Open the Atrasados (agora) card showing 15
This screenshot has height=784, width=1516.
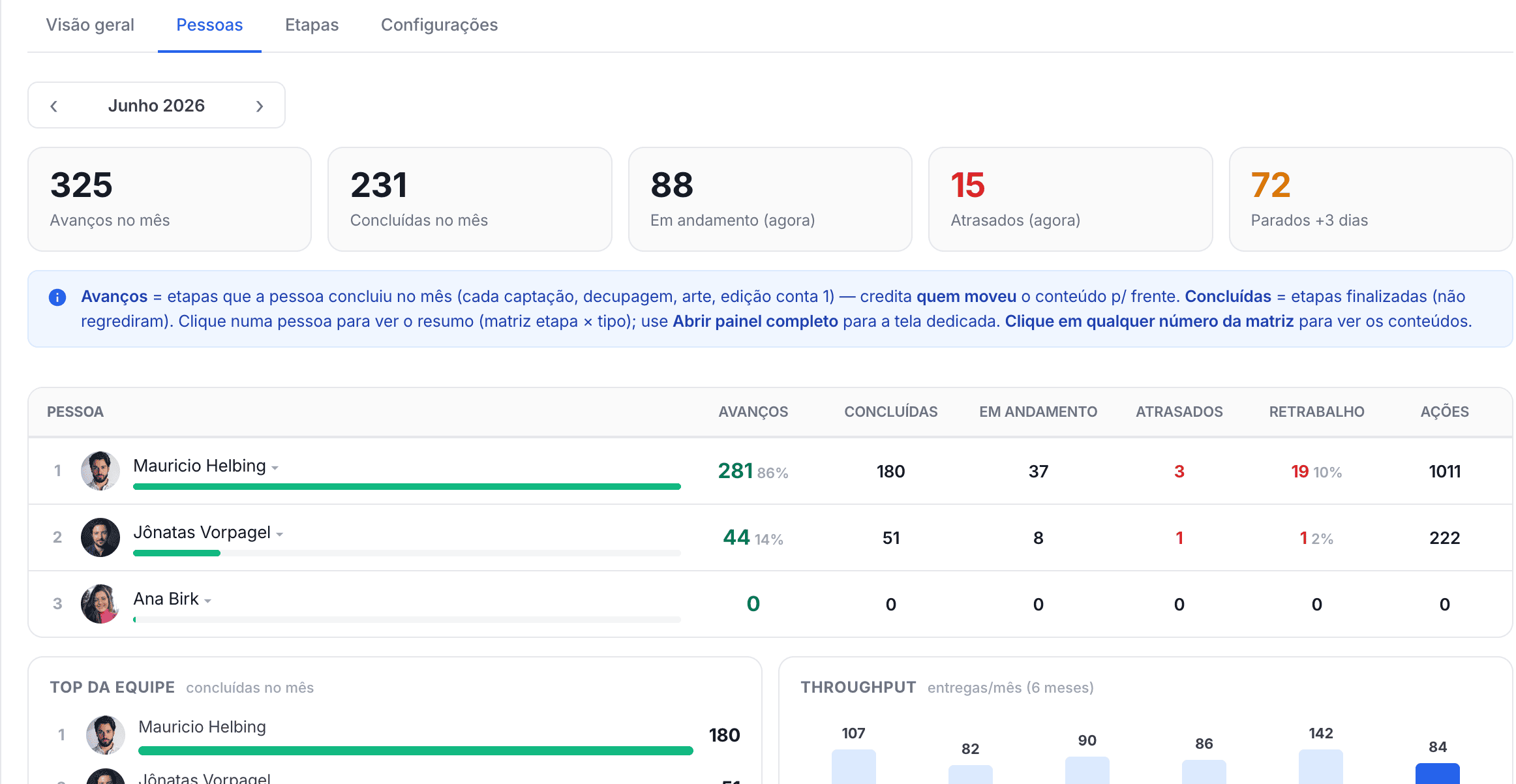tap(1070, 199)
